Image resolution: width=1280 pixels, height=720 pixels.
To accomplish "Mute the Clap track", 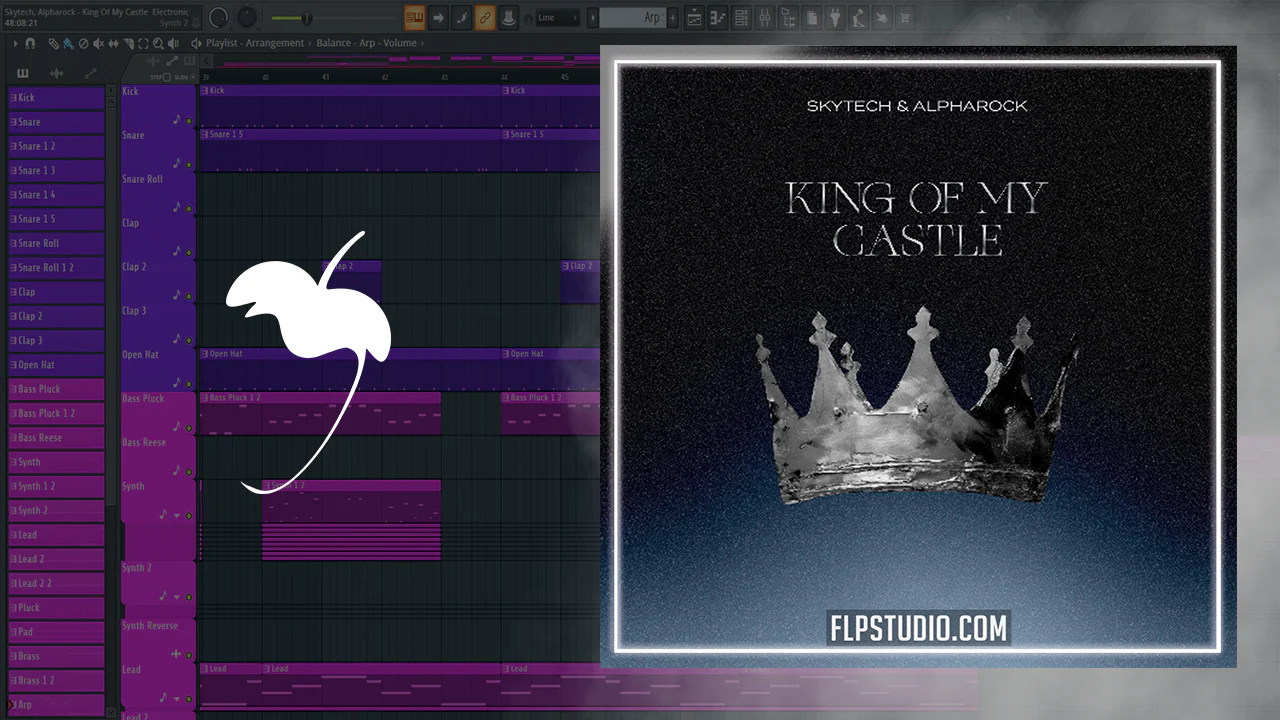I will coord(188,253).
